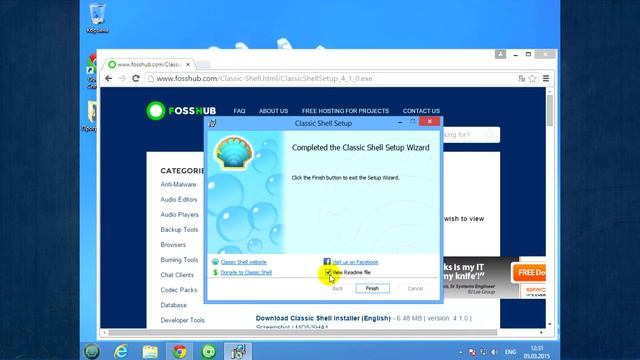This screenshot has width=640, height=360.
Task: Open File Explorer from taskbar
Action: (150, 351)
